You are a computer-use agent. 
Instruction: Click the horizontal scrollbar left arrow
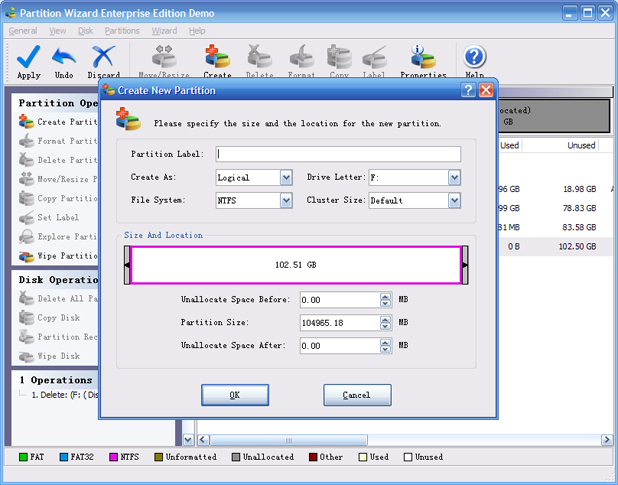point(203,440)
